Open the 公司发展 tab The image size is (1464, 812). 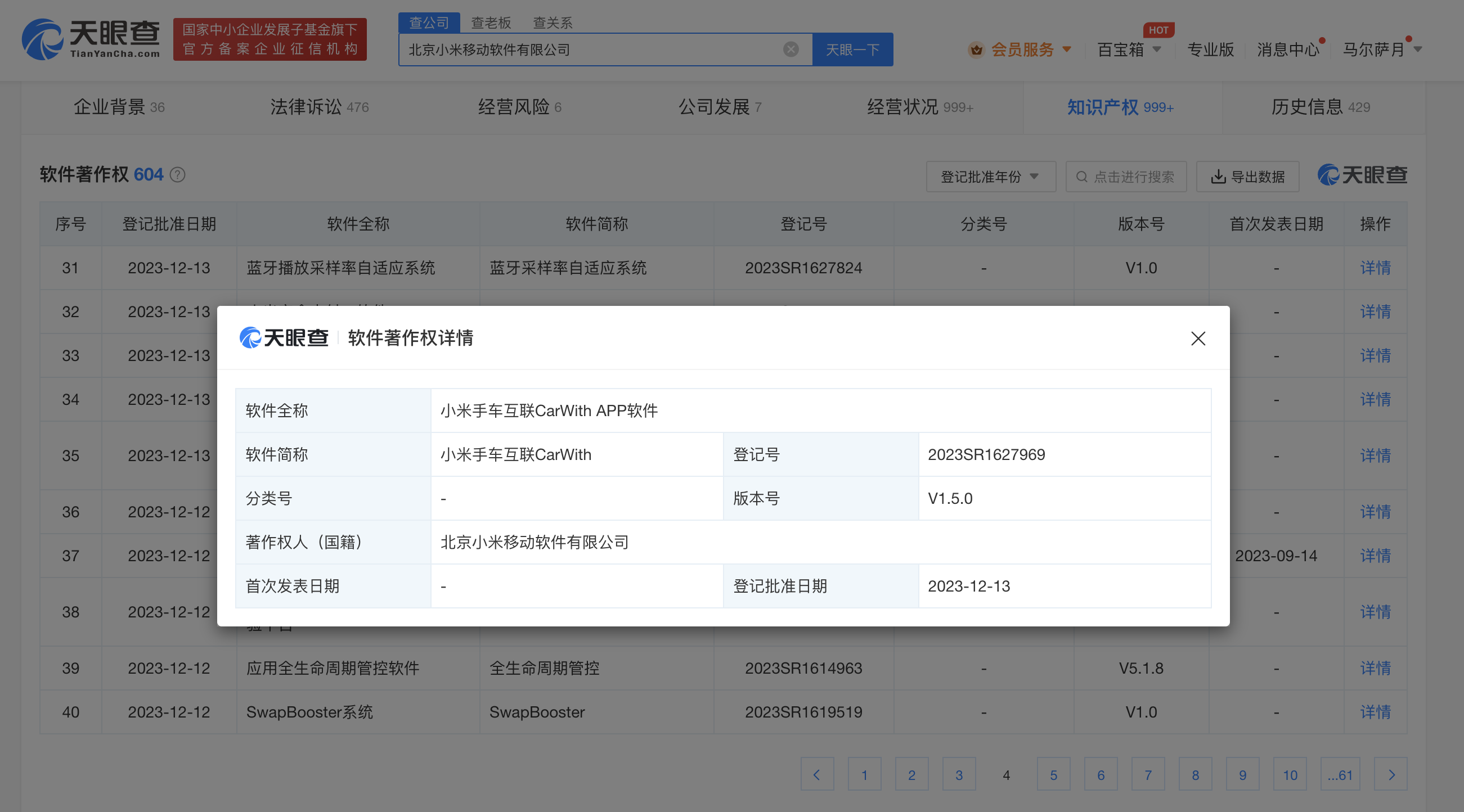pos(720,107)
